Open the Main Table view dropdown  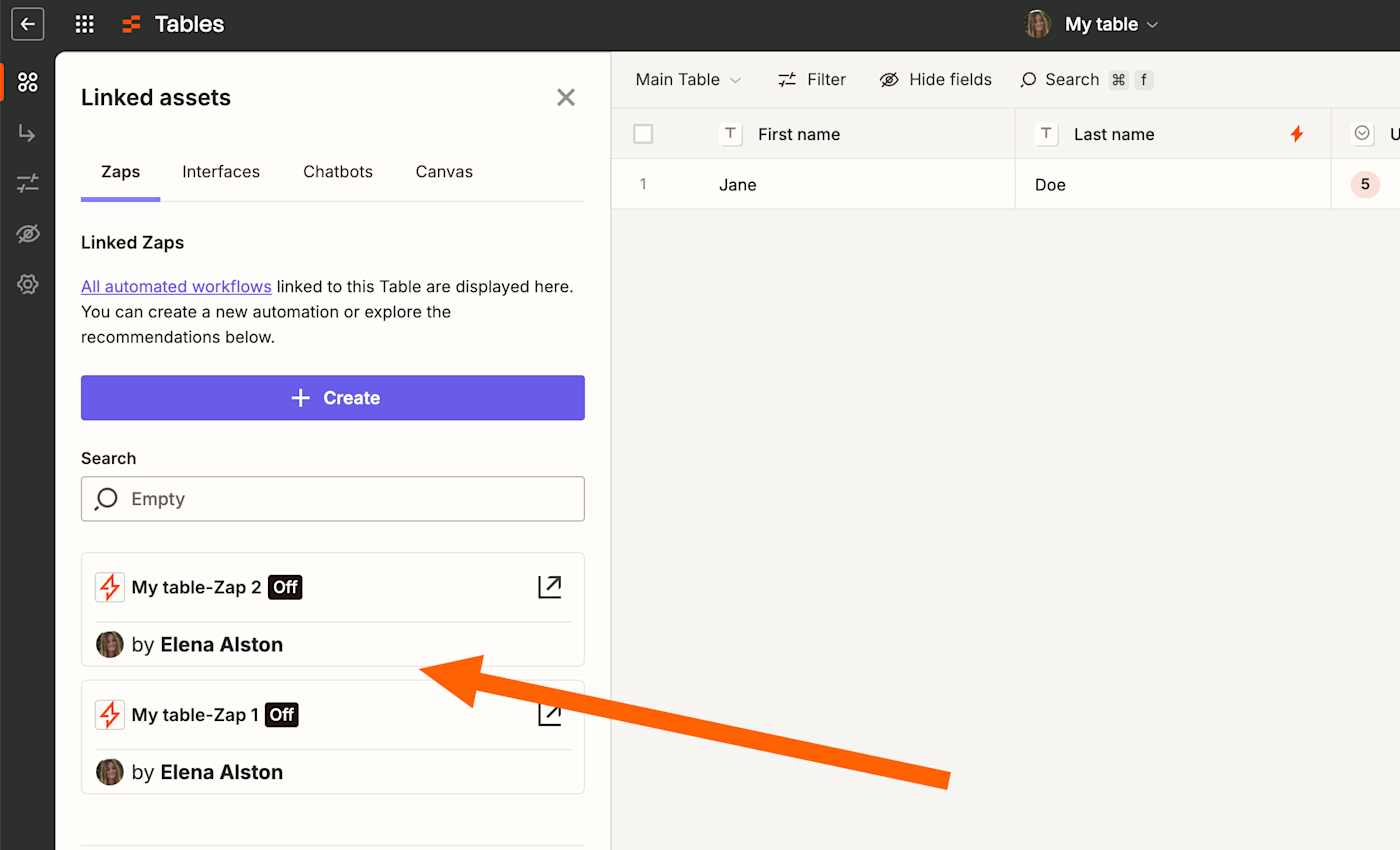click(x=689, y=80)
